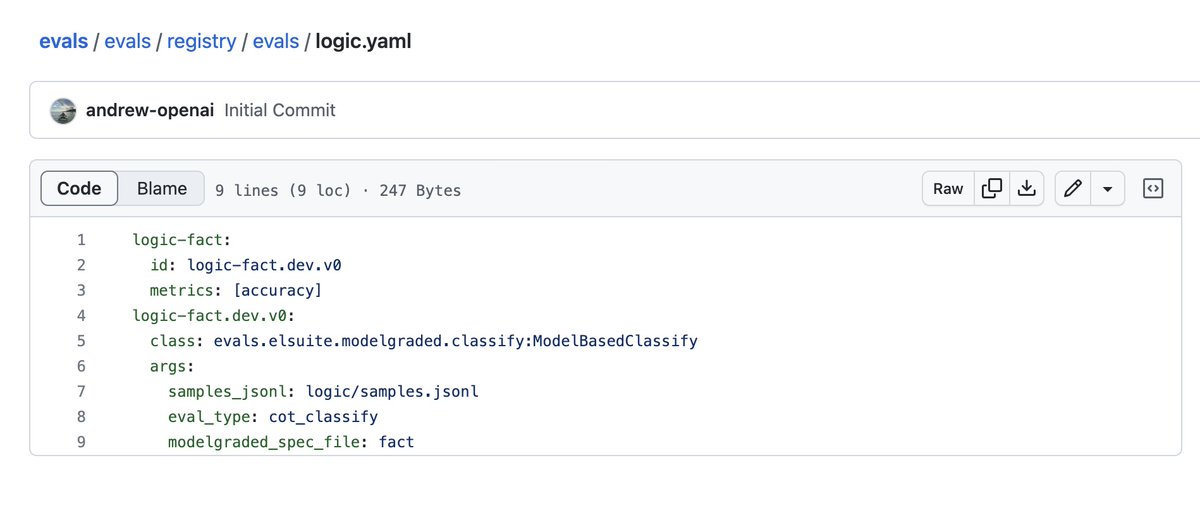The width and height of the screenshot is (1200, 513).
Task: Select line number 1
Action: pos(81,240)
